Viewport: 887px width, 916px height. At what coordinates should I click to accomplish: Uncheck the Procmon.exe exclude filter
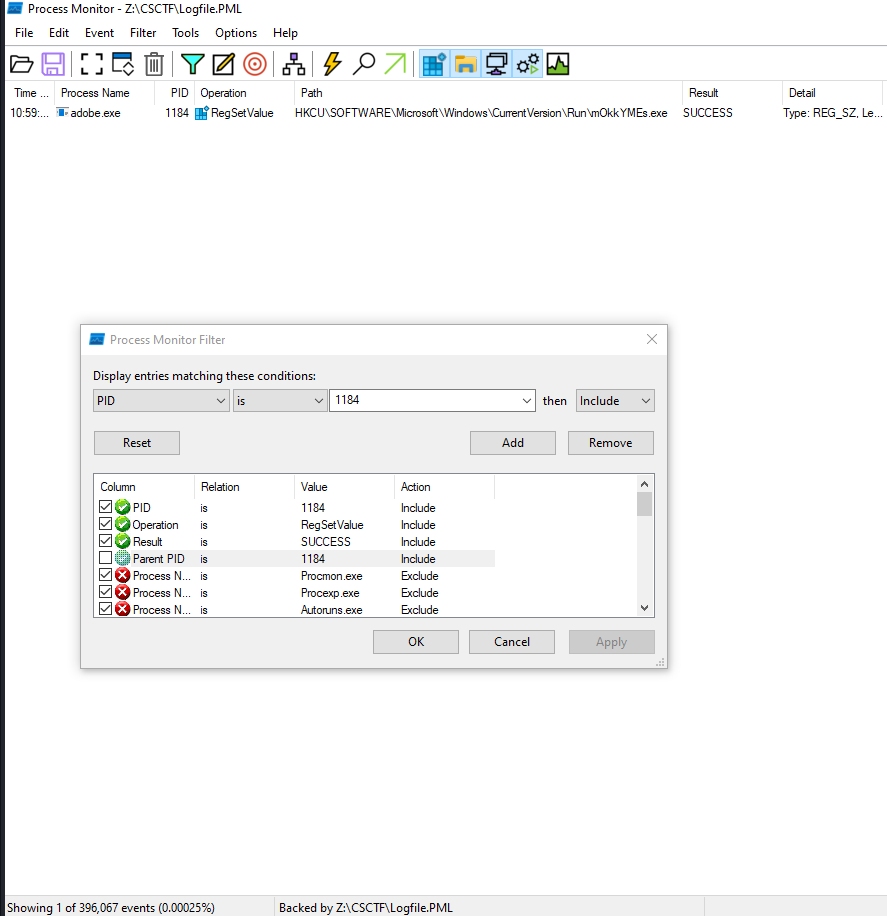tap(106, 576)
